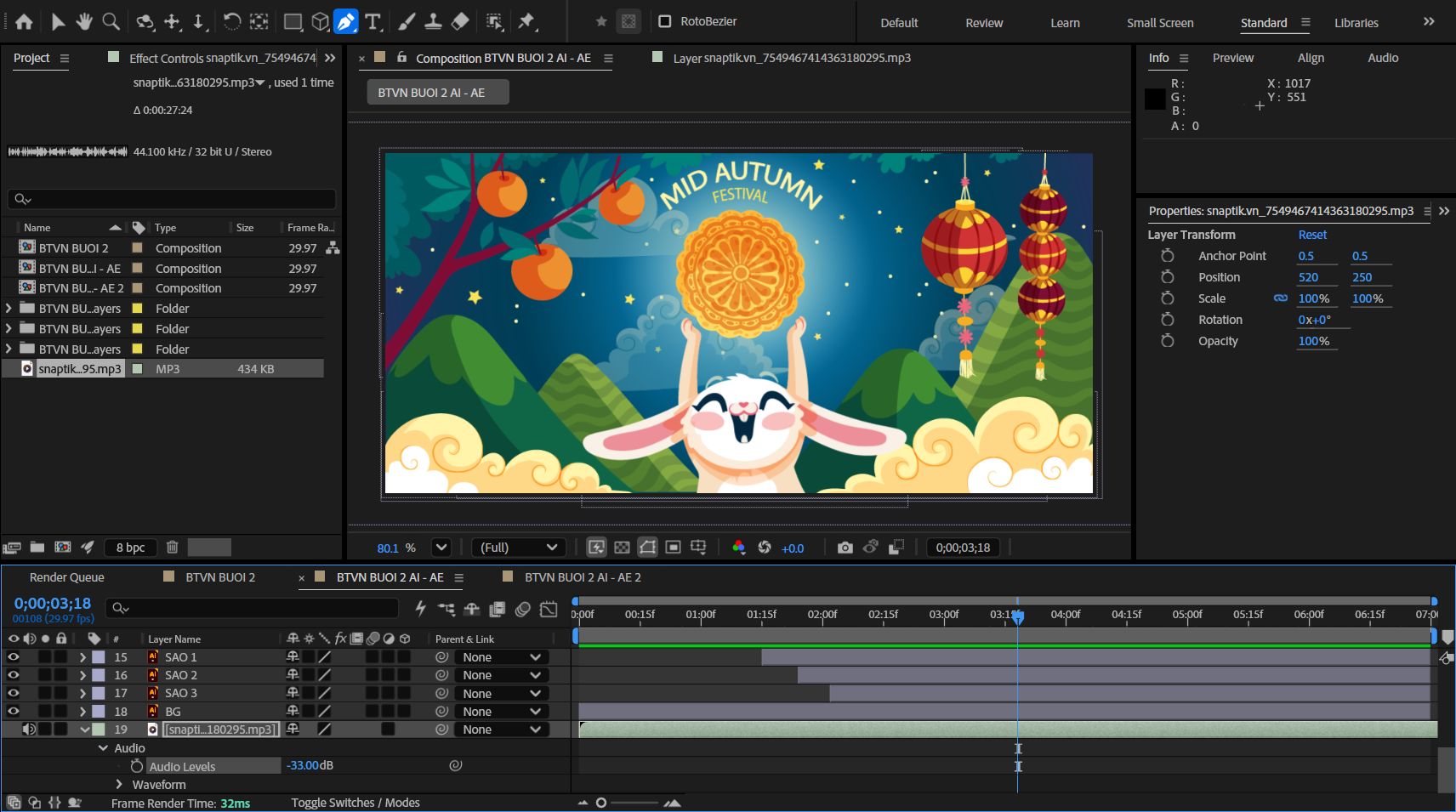
Task: Delete selected item with trash icon
Action: (x=172, y=547)
